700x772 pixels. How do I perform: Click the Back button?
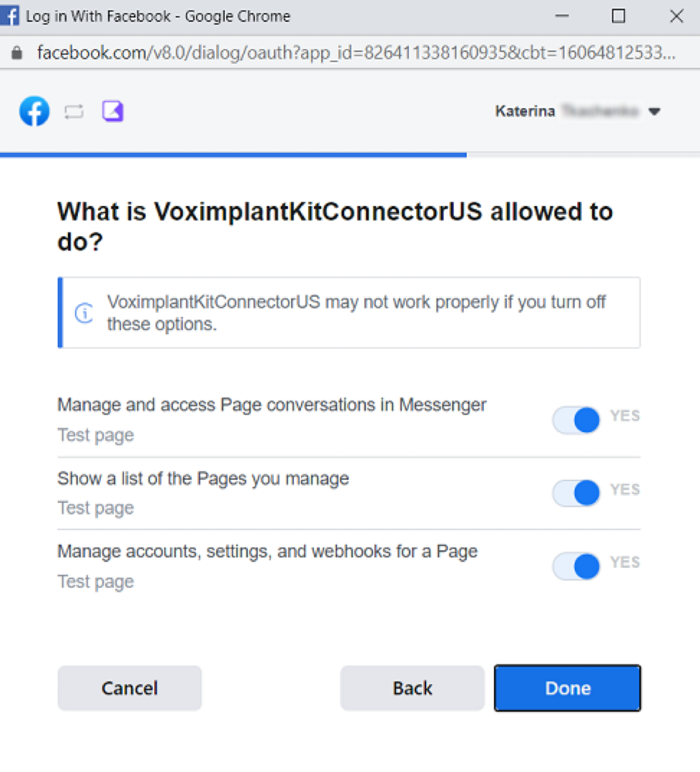(413, 688)
